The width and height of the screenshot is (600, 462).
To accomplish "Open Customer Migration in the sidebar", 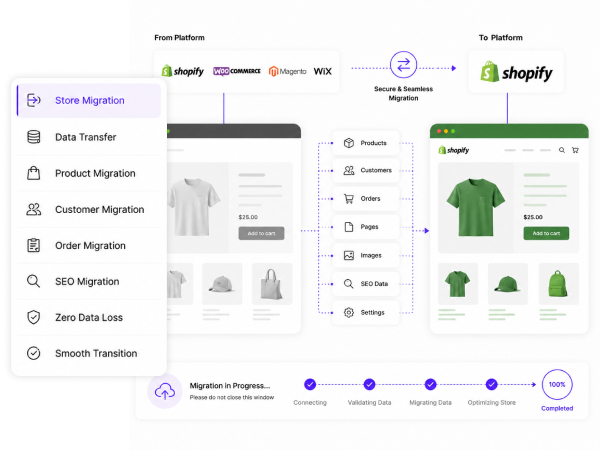I will point(89,209).
